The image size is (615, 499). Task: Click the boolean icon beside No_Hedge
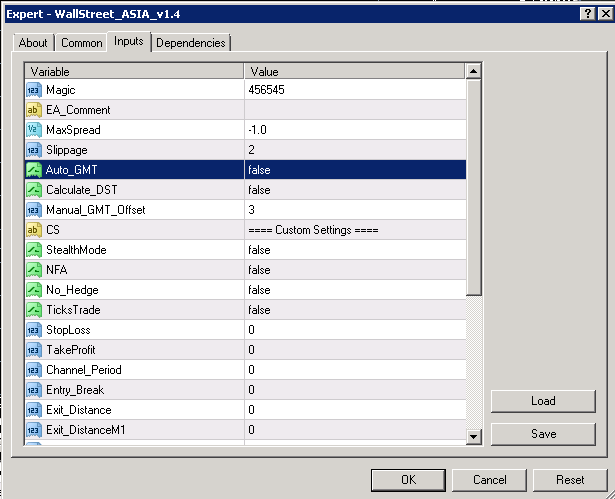(x=34, y=290)
